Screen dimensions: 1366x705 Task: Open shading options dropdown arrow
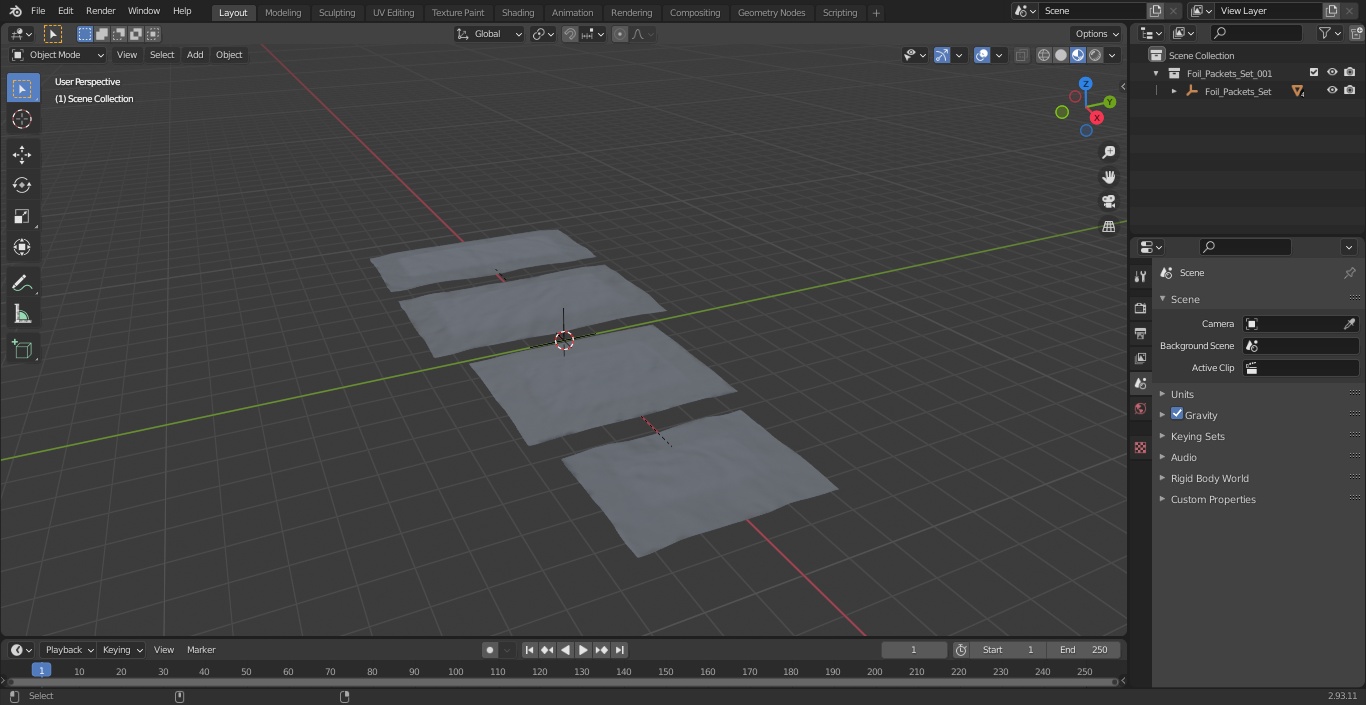pyautogui.click(x=1112, y=55)
